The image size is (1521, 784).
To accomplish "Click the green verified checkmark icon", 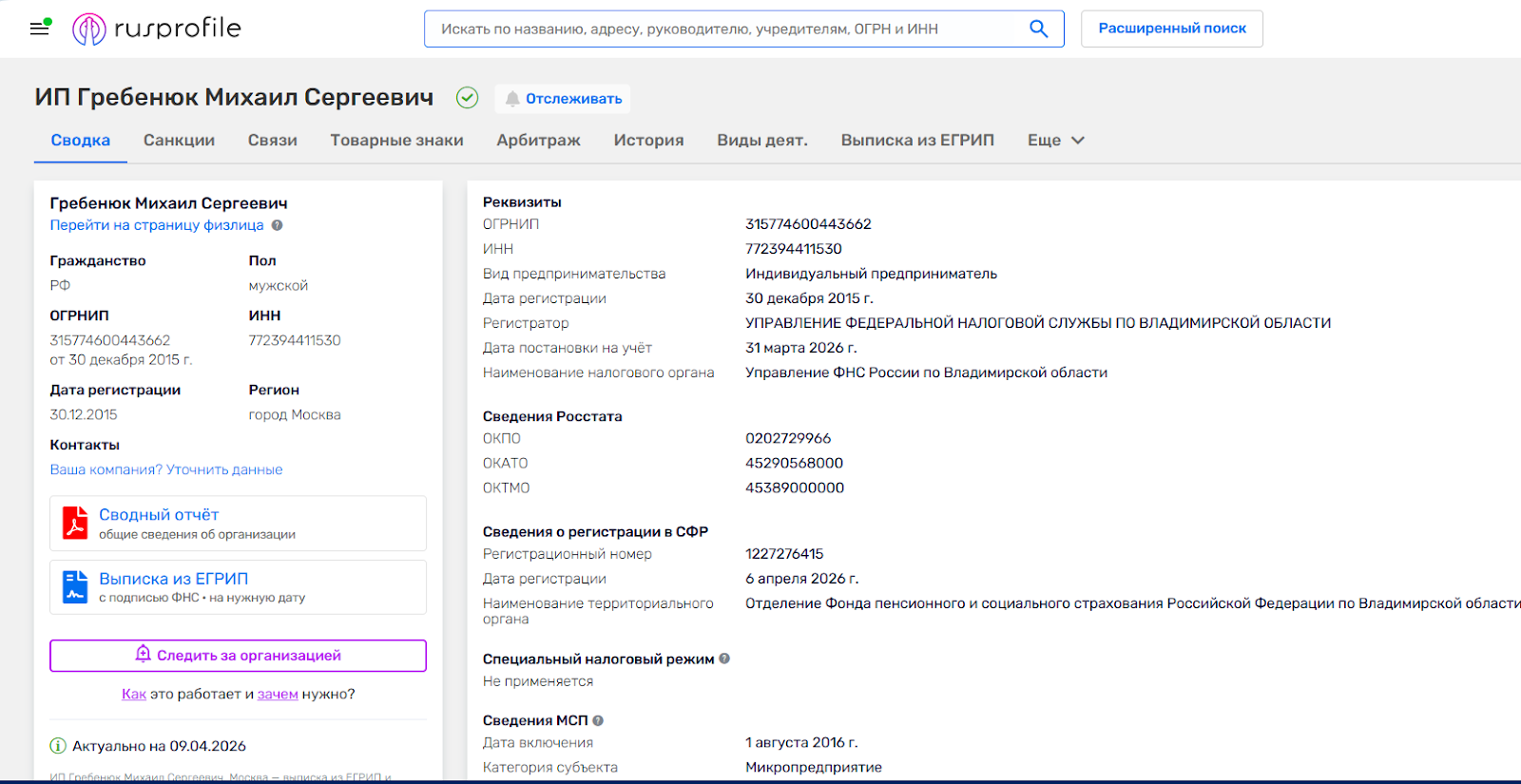I will point(467,98).
